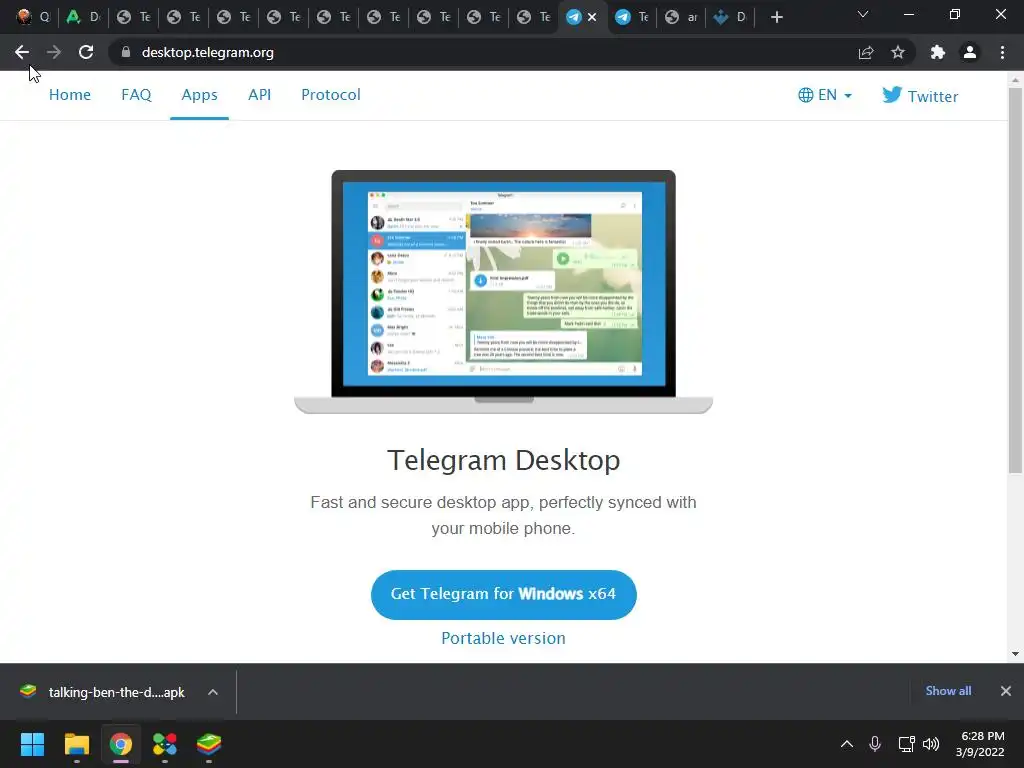Open the Chrome profile avatar

click(x=970, y=52)
